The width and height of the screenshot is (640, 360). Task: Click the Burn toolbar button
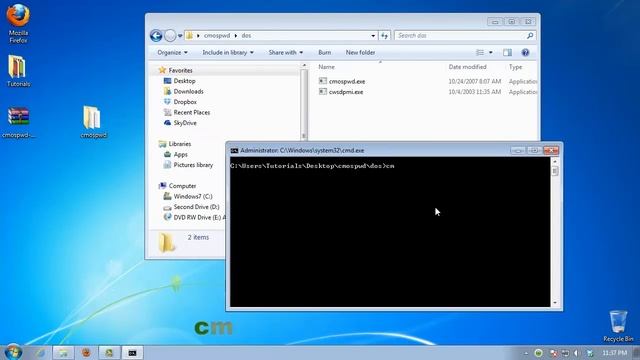[324, 53]
